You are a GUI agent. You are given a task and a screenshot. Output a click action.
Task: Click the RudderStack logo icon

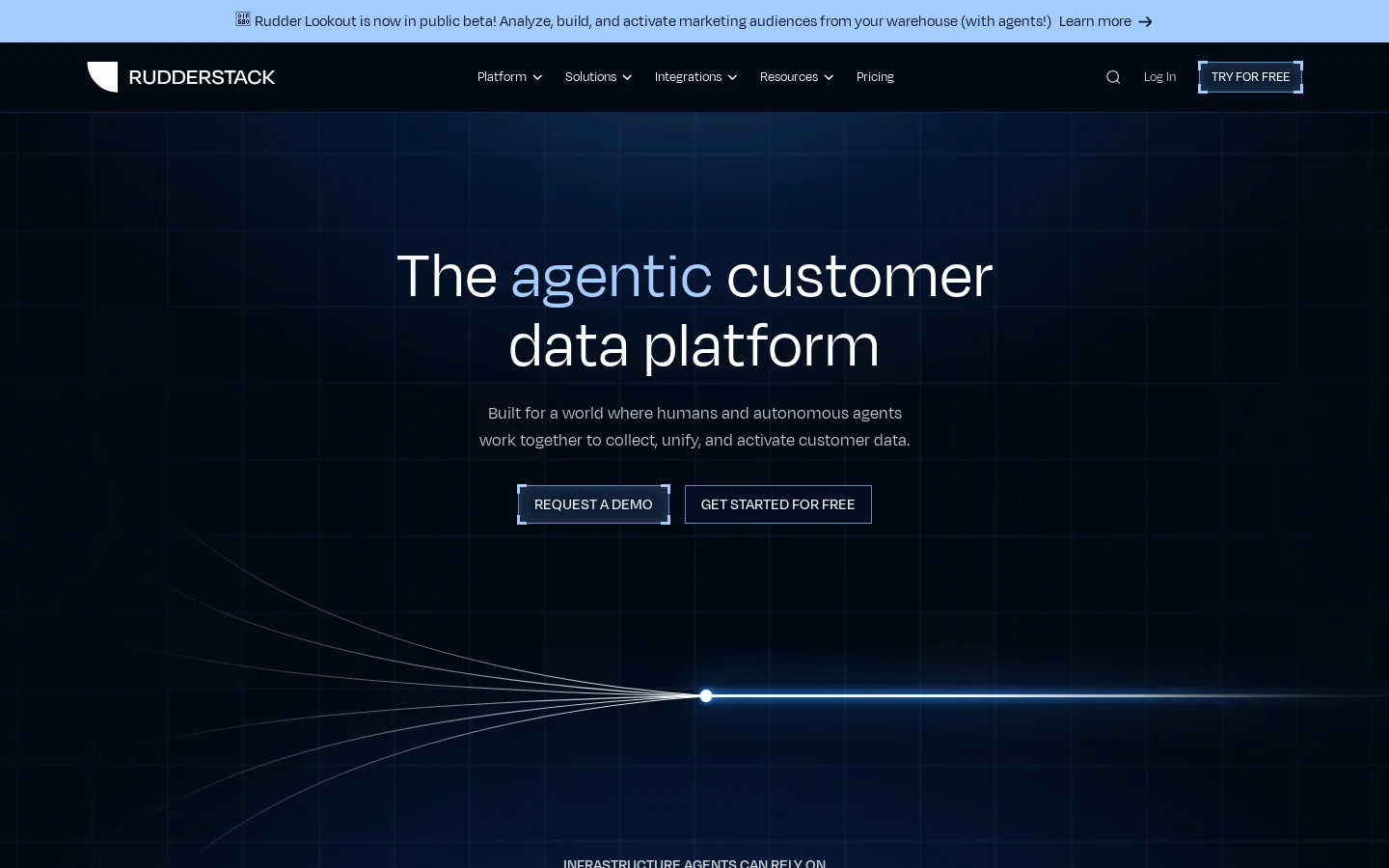pyautogui.click(x=102, y=77)
